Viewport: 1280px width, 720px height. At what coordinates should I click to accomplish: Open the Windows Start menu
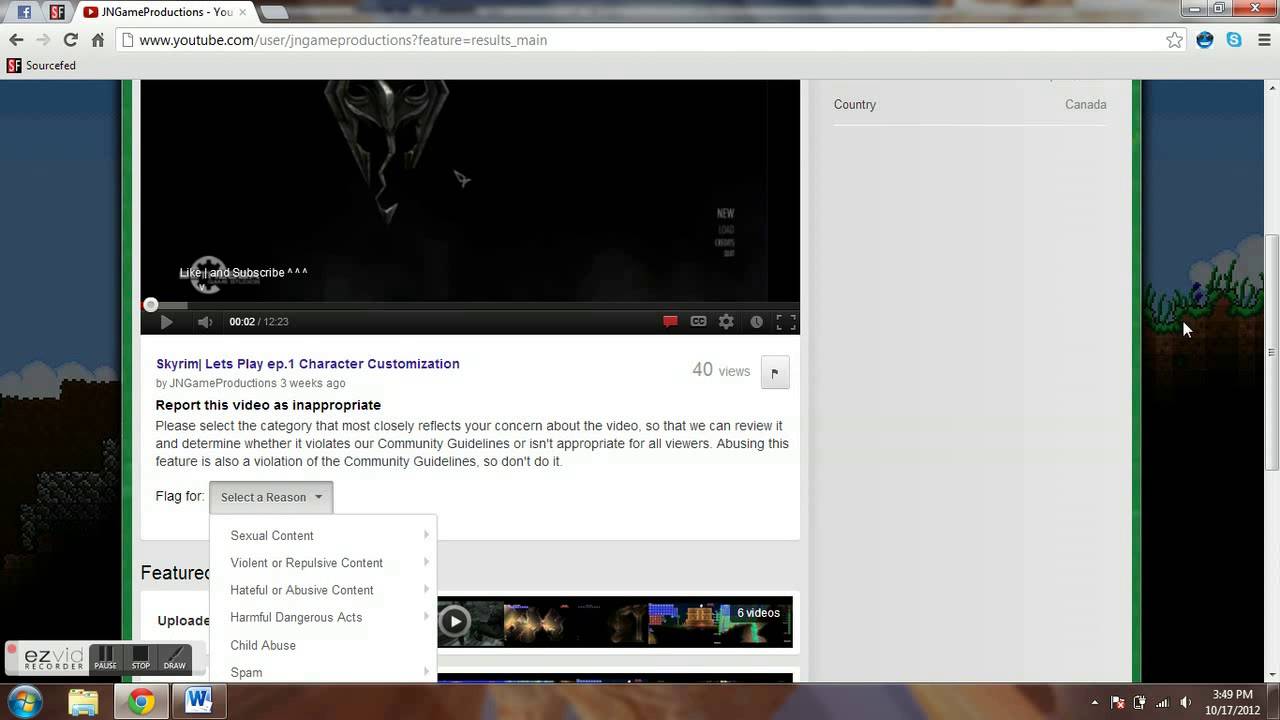tap(24, 701)
